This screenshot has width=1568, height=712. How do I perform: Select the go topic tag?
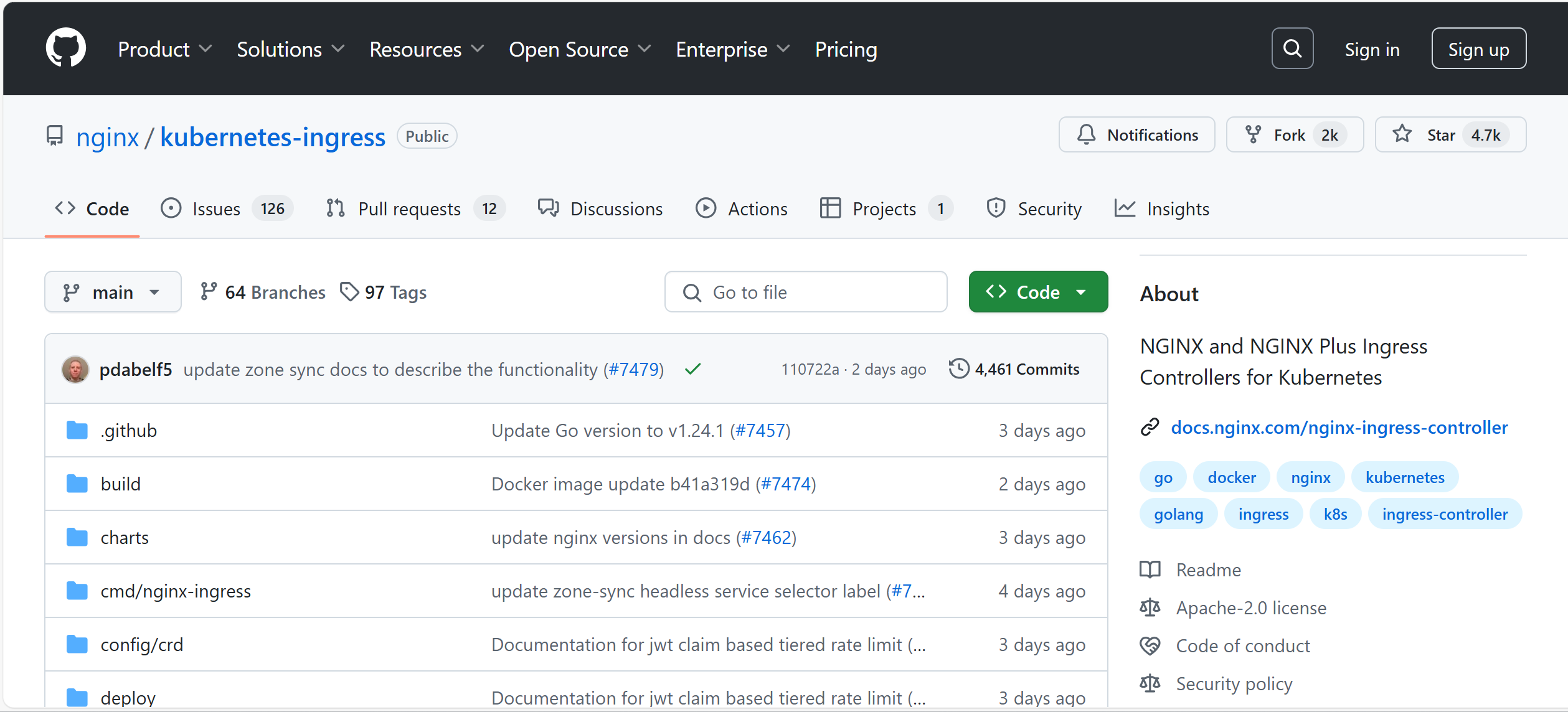click(1163, 477)
